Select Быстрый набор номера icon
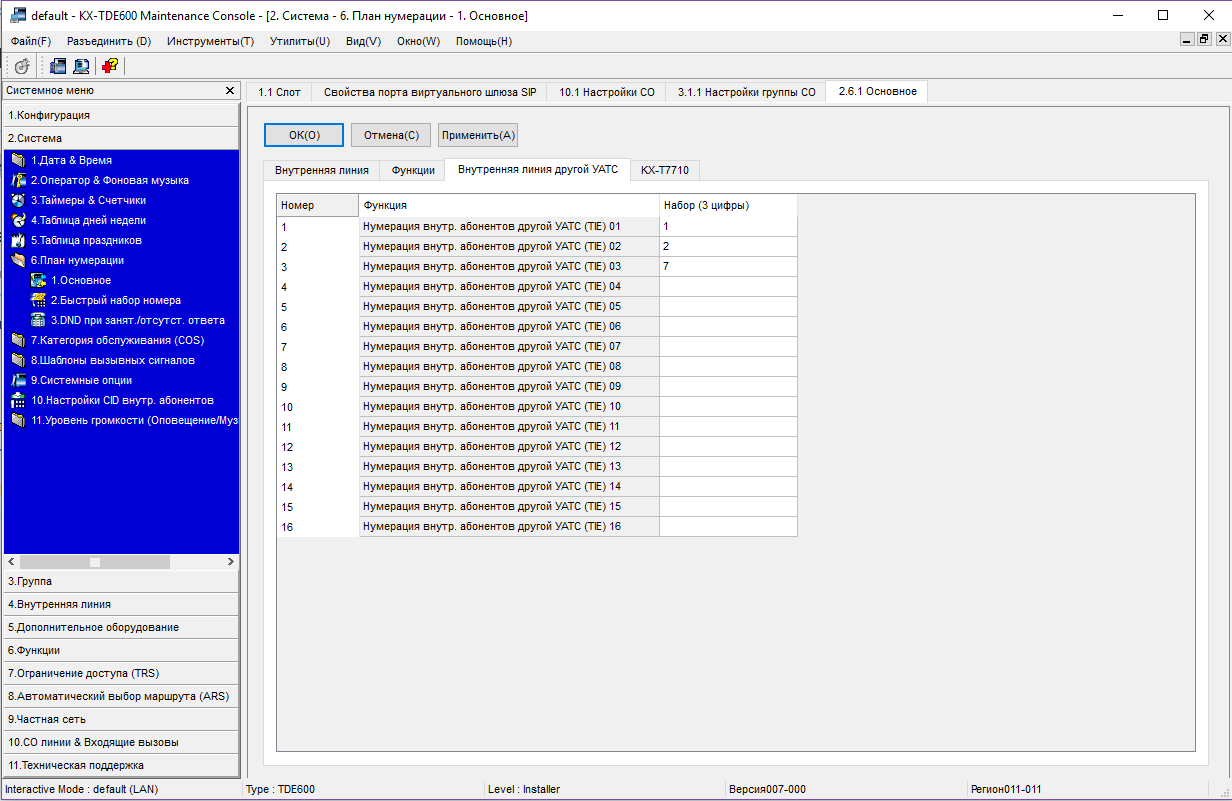 [x=38, y=300]
